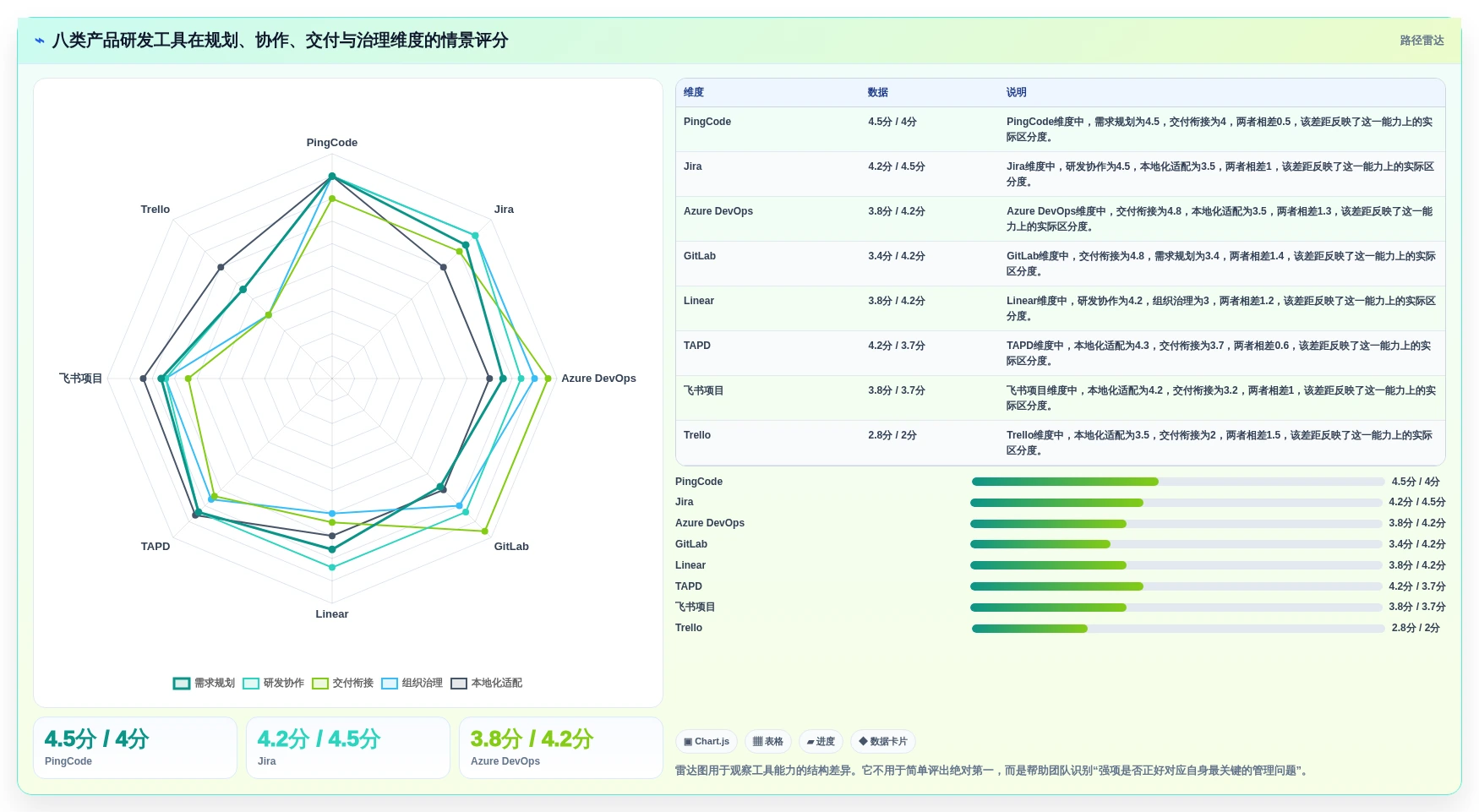Click the 进度 tag chip

pyautogui.click(x=821, y=741)
